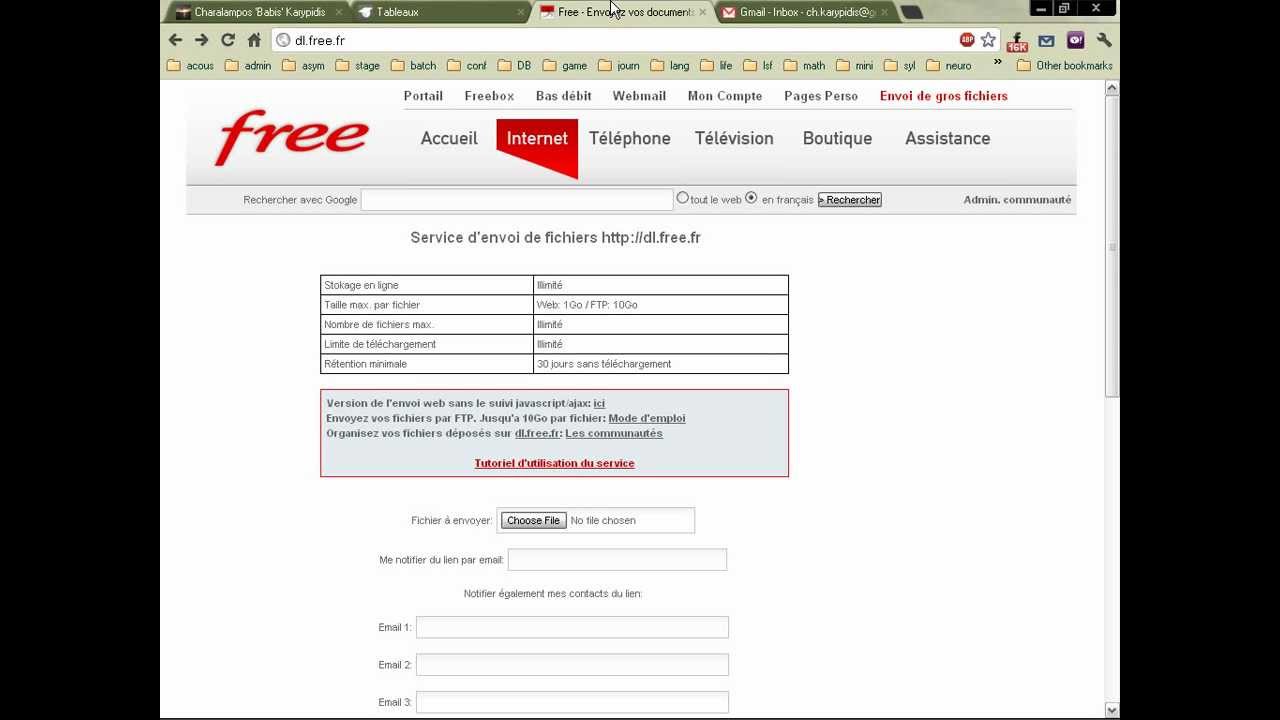Open the syl bookmark folder
1280x720 pixels.
tap(900, 66)
